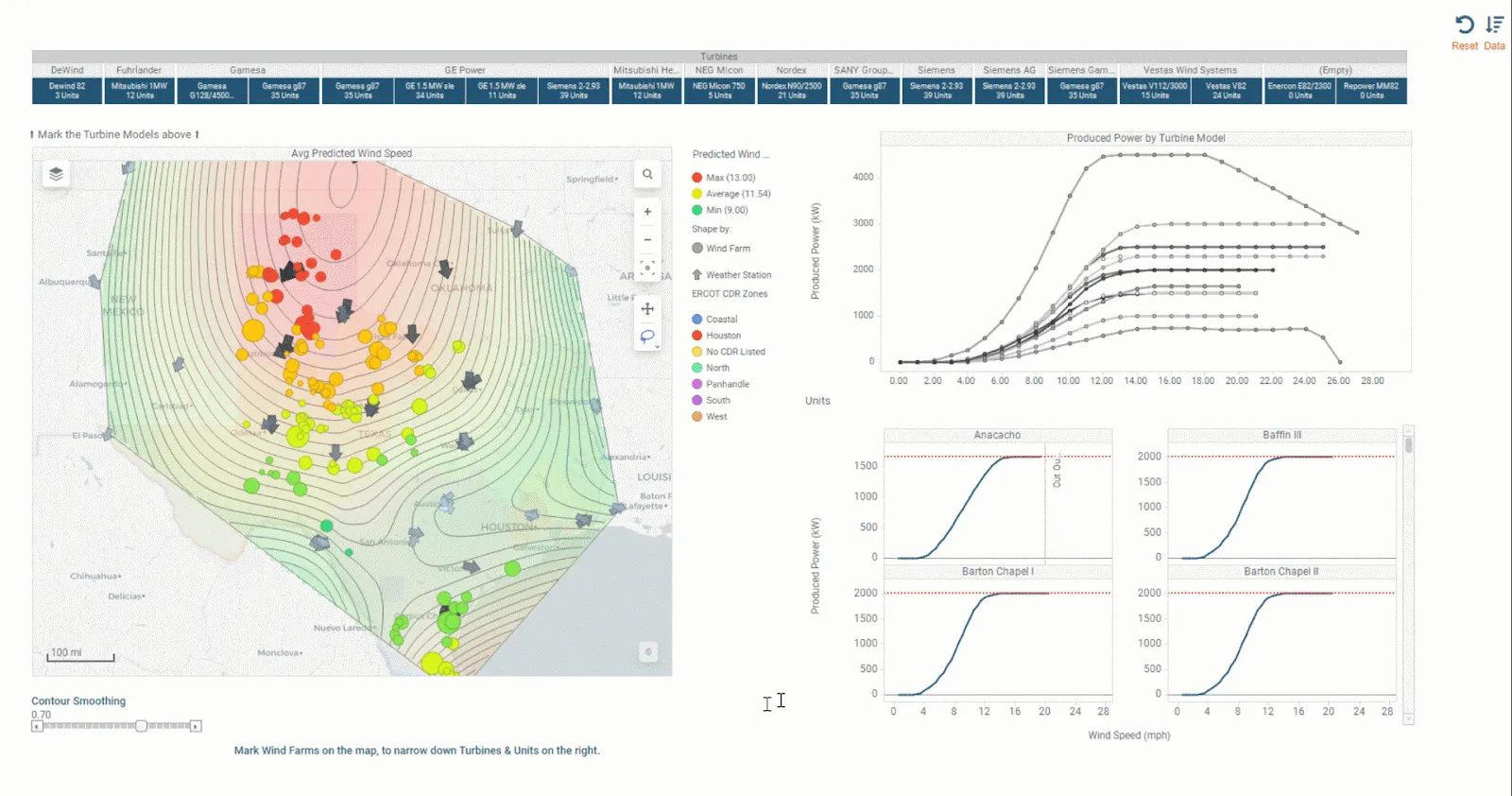The height and width of the screenshot is (796, 1512).
Task: Select the Vestas Wind Systems header
Action: 1190,70
